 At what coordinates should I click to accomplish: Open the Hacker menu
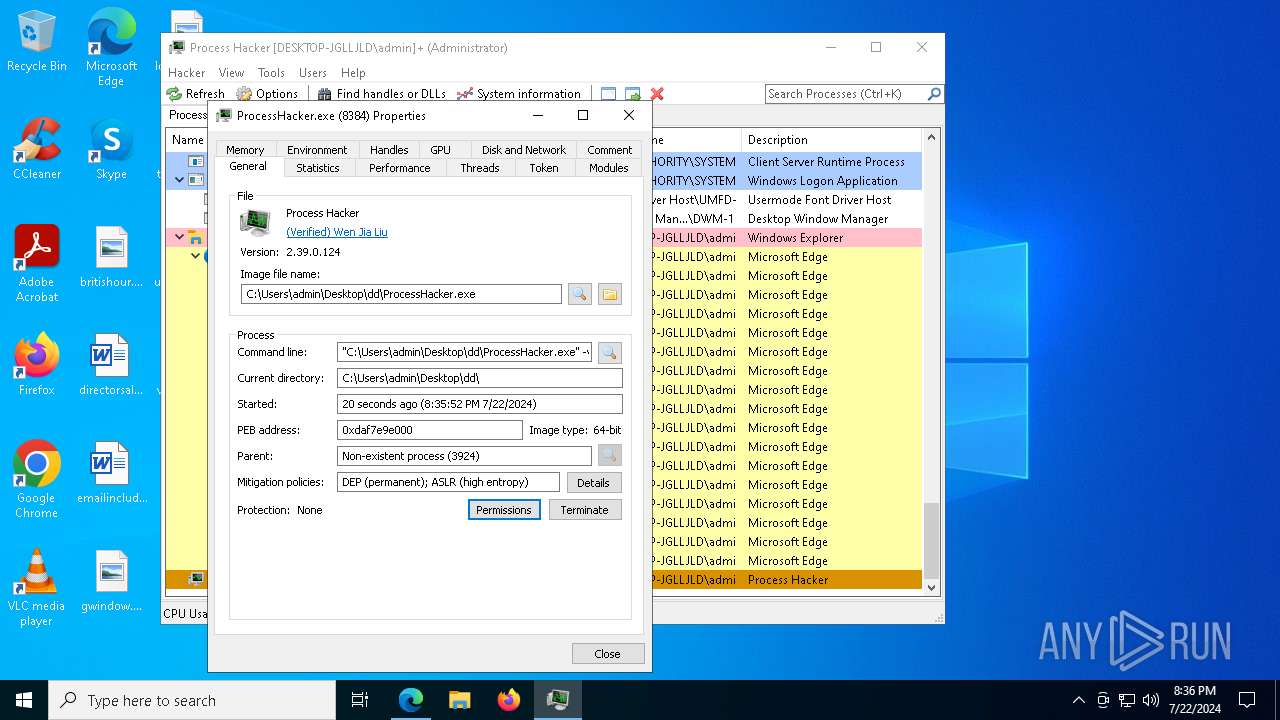coord(186,72)
